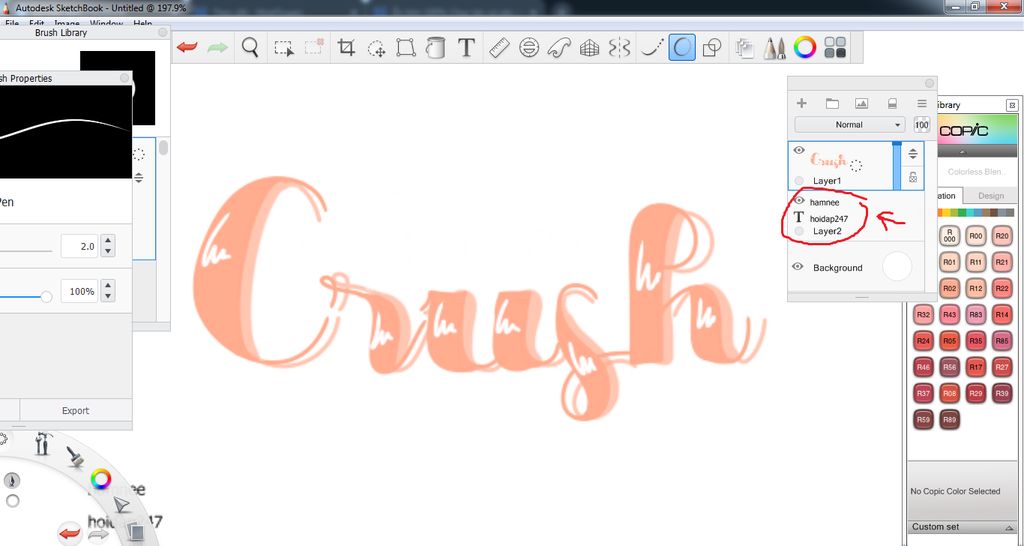Open the Normal blend mode dropdown
This screenshot has width=1024, height=546.
pos(849,125)
